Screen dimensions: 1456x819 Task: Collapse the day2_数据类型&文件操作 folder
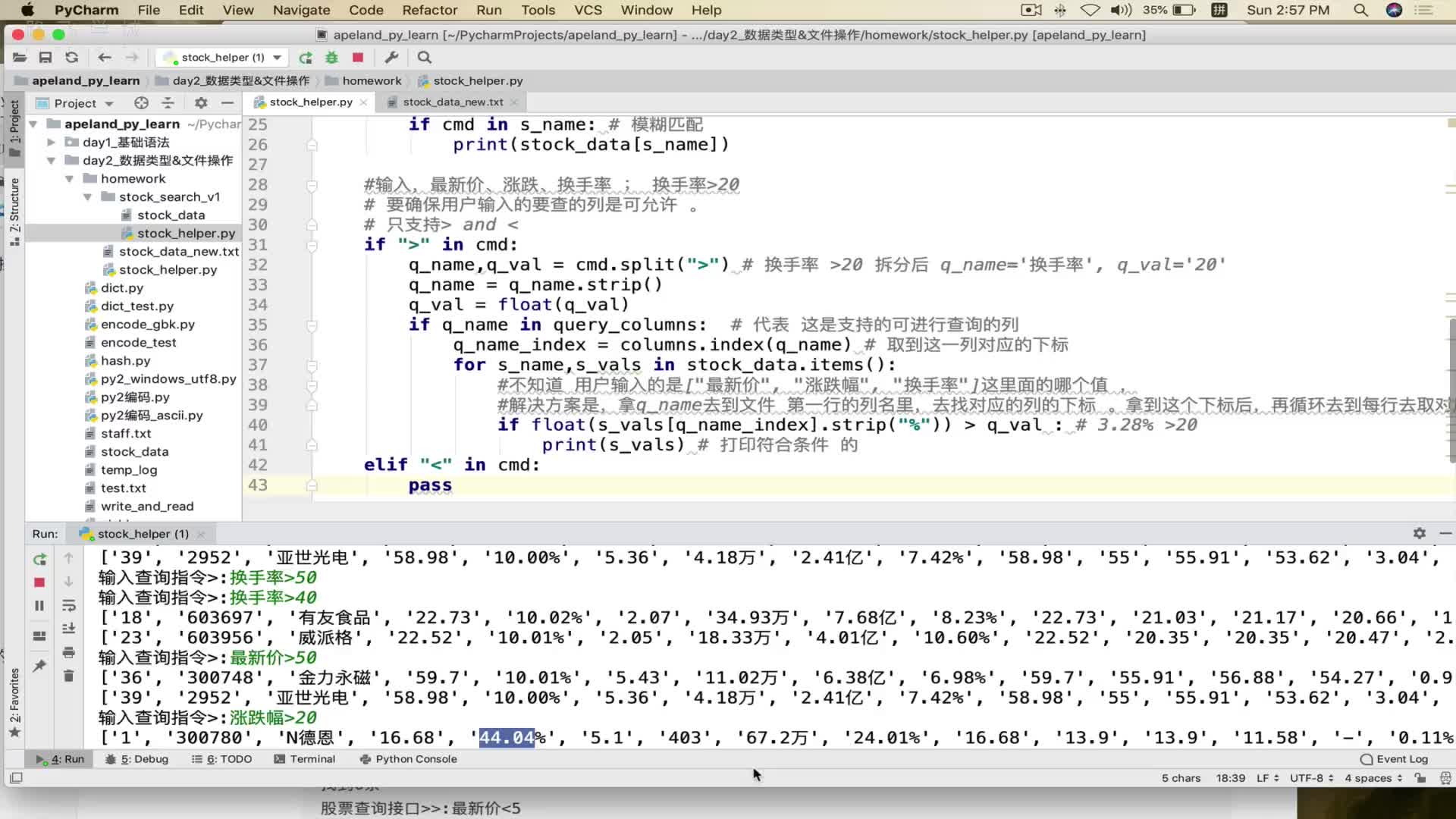[x=51, y=161]
